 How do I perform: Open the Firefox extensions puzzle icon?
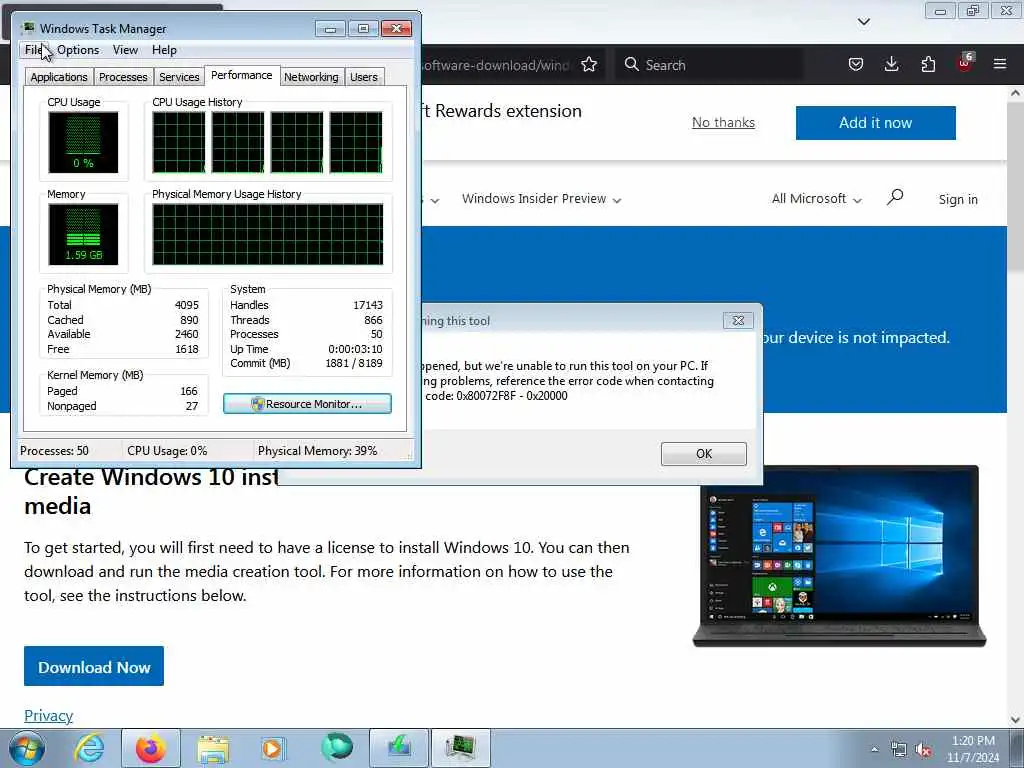pyautogui.click(x=928, y=64)
